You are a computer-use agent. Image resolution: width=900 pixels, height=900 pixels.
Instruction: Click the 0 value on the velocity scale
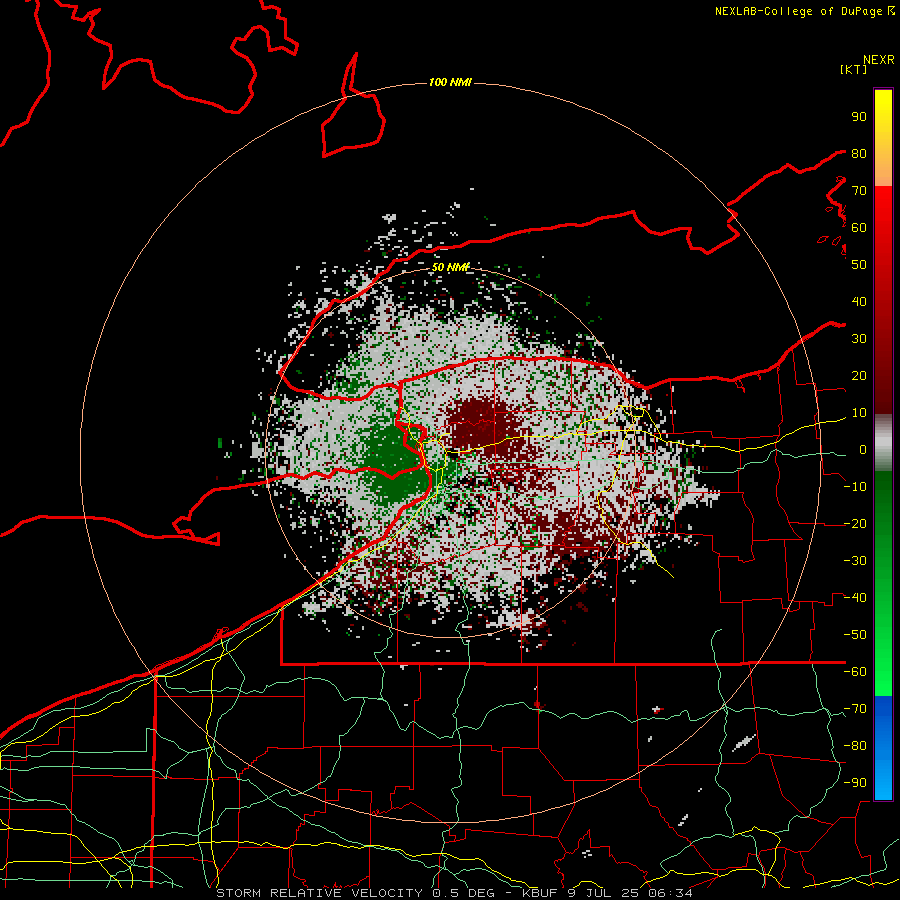(863, 449)
